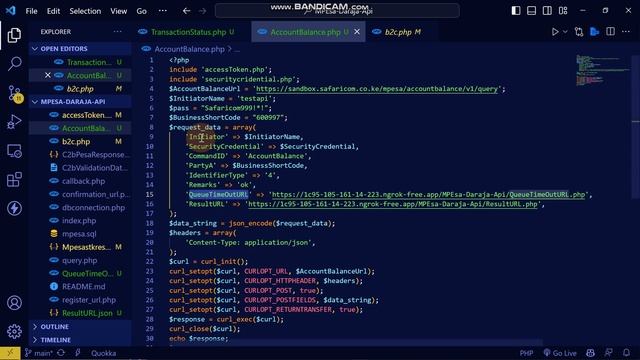Screen dimensions: 640x360
Task: Click the Run Code play button
Action: pos(555,32)
